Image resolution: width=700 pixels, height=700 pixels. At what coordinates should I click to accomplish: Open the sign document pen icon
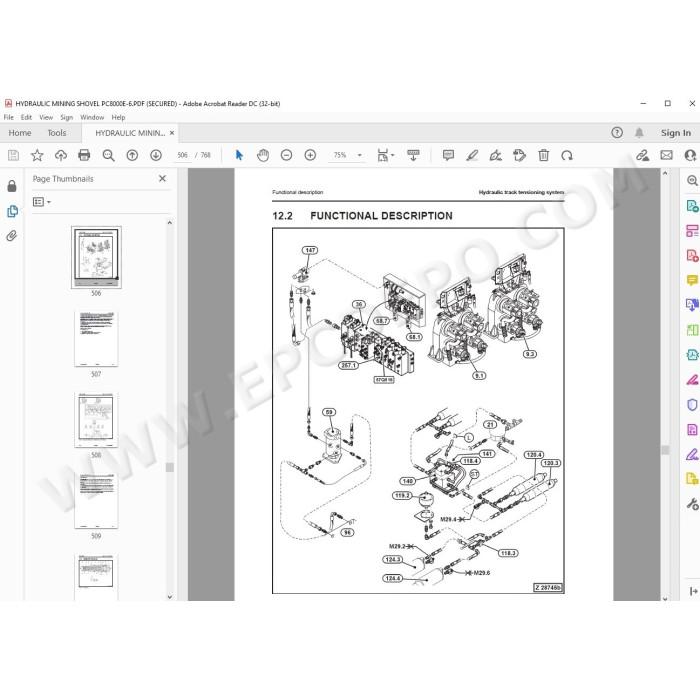pos(496,155)
